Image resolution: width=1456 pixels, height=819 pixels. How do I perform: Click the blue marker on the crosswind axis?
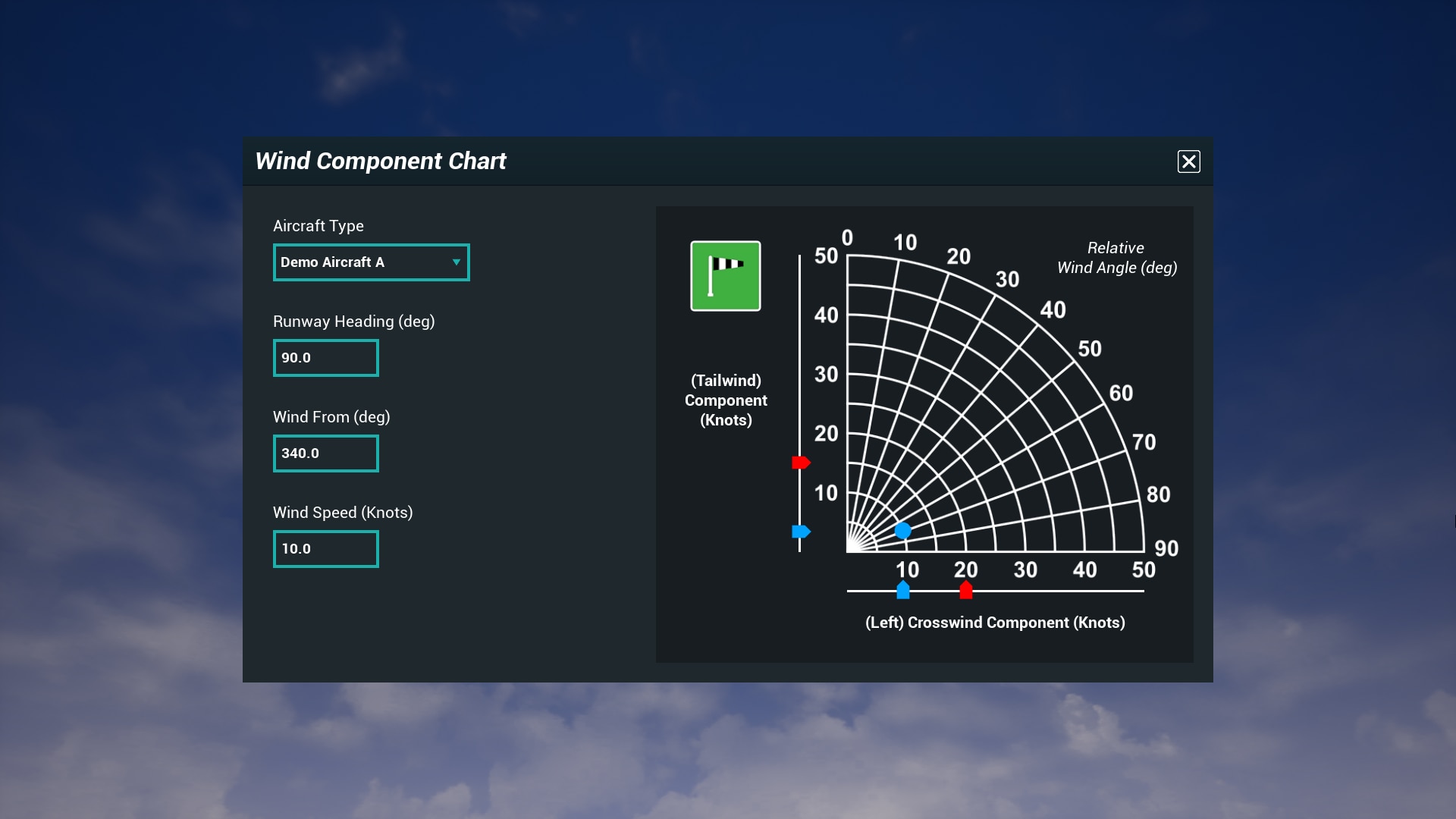(x=903, y=590)
